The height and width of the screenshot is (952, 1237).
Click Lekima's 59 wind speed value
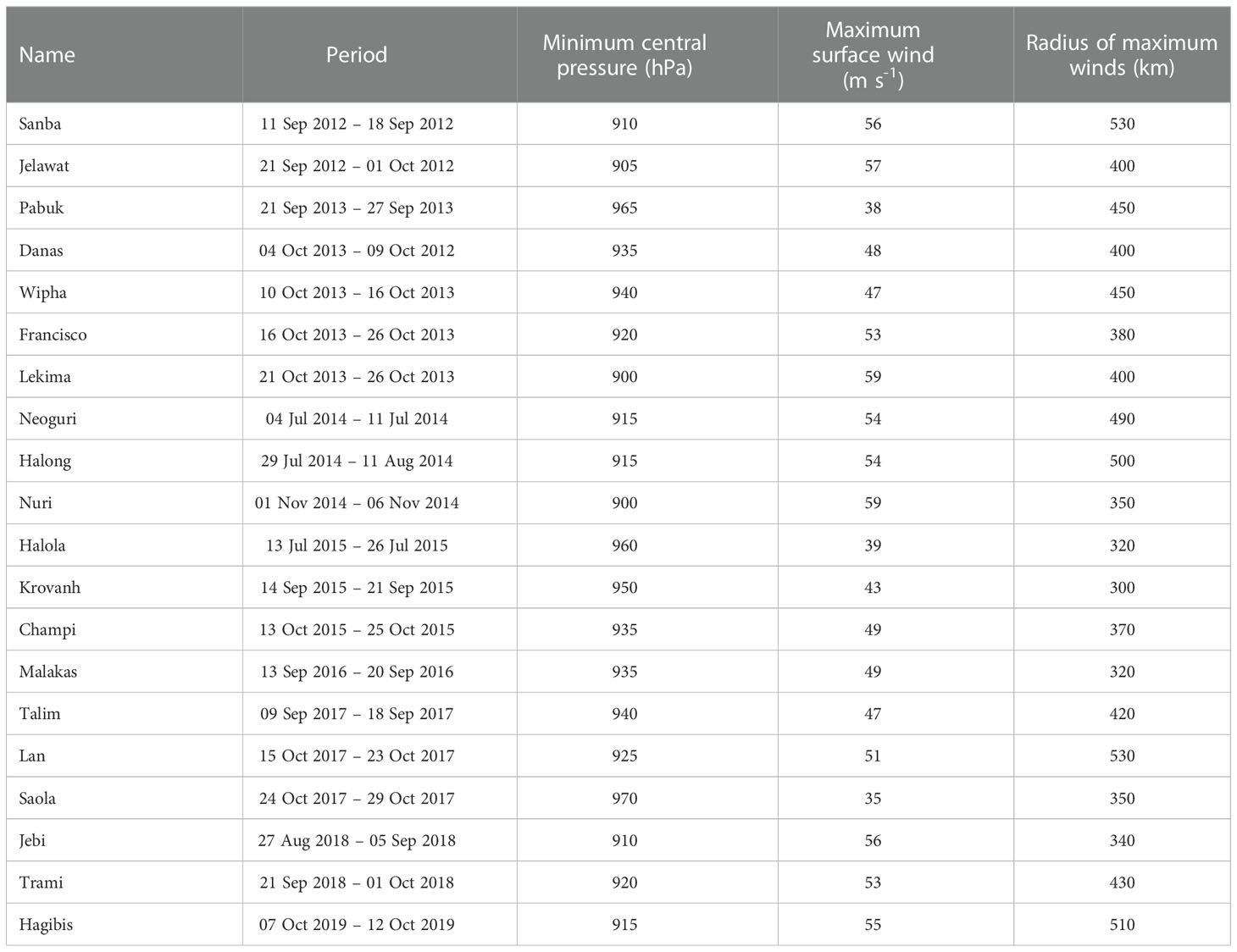coord(873,377)
